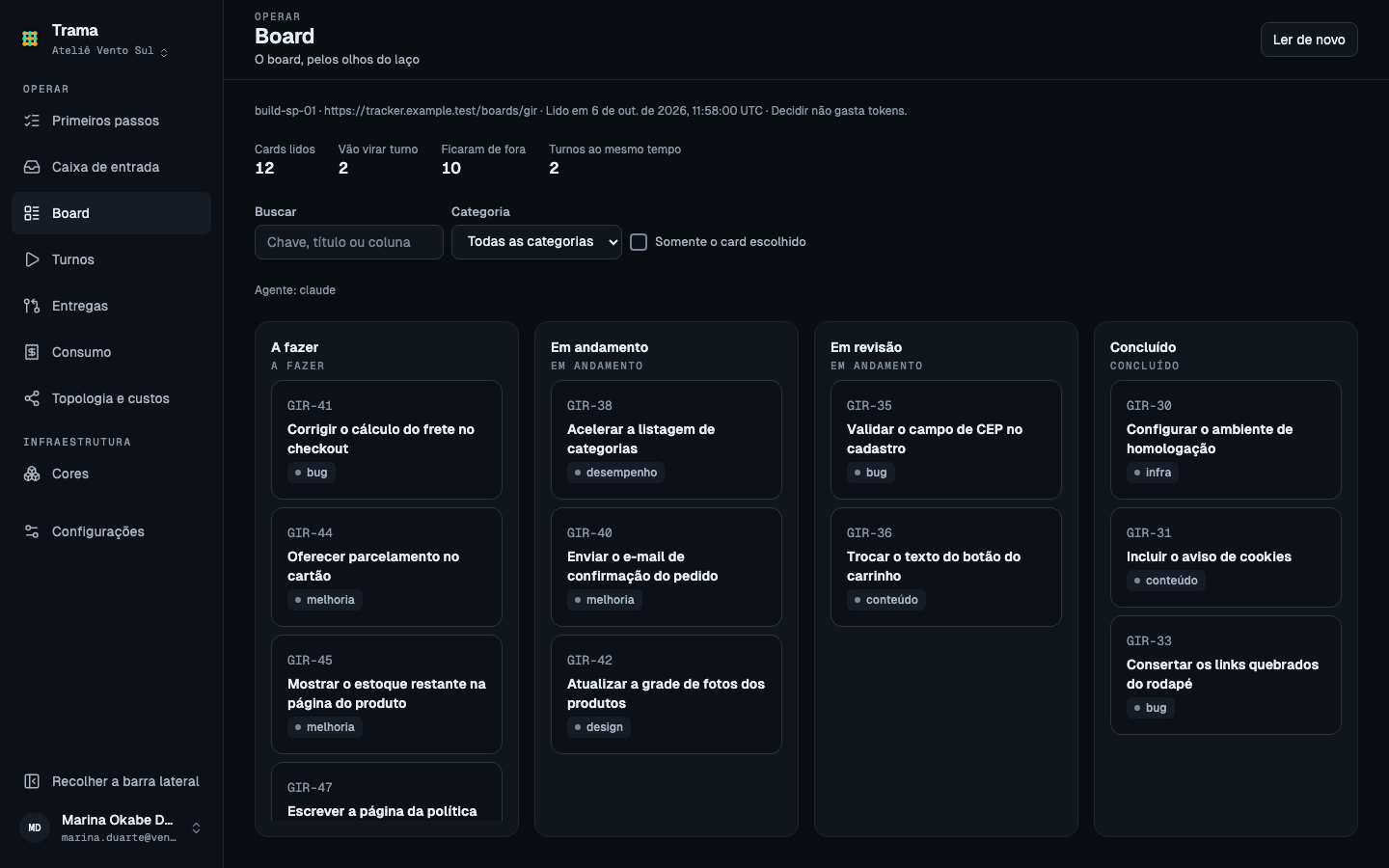Select card GIR-38 Acelerar a listagem de categorias
The width and height of the screenshot is (1389, 868).
[x=667, y=440]
